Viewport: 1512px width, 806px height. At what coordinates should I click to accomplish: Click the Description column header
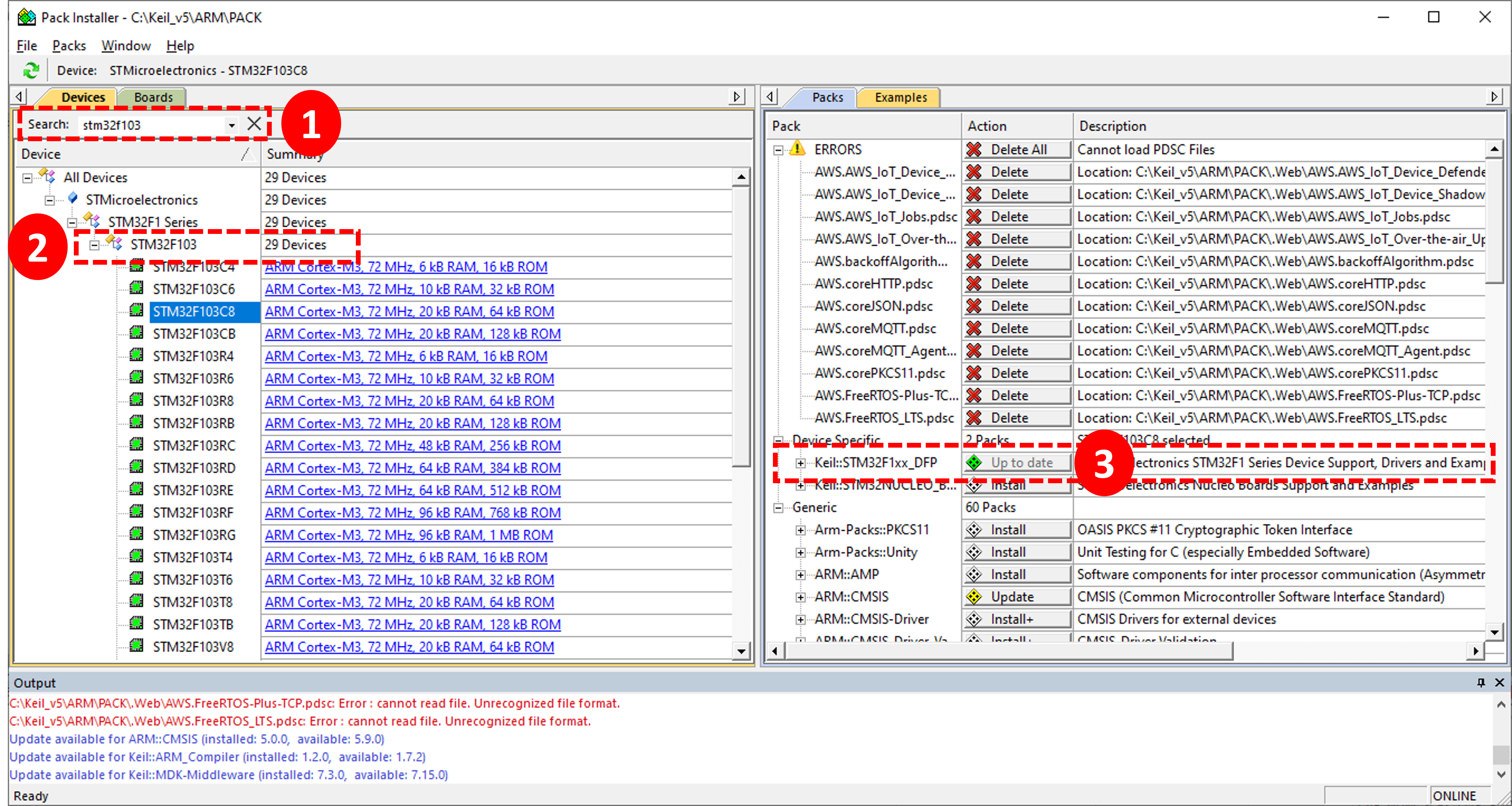click(x=1288, y=126)
